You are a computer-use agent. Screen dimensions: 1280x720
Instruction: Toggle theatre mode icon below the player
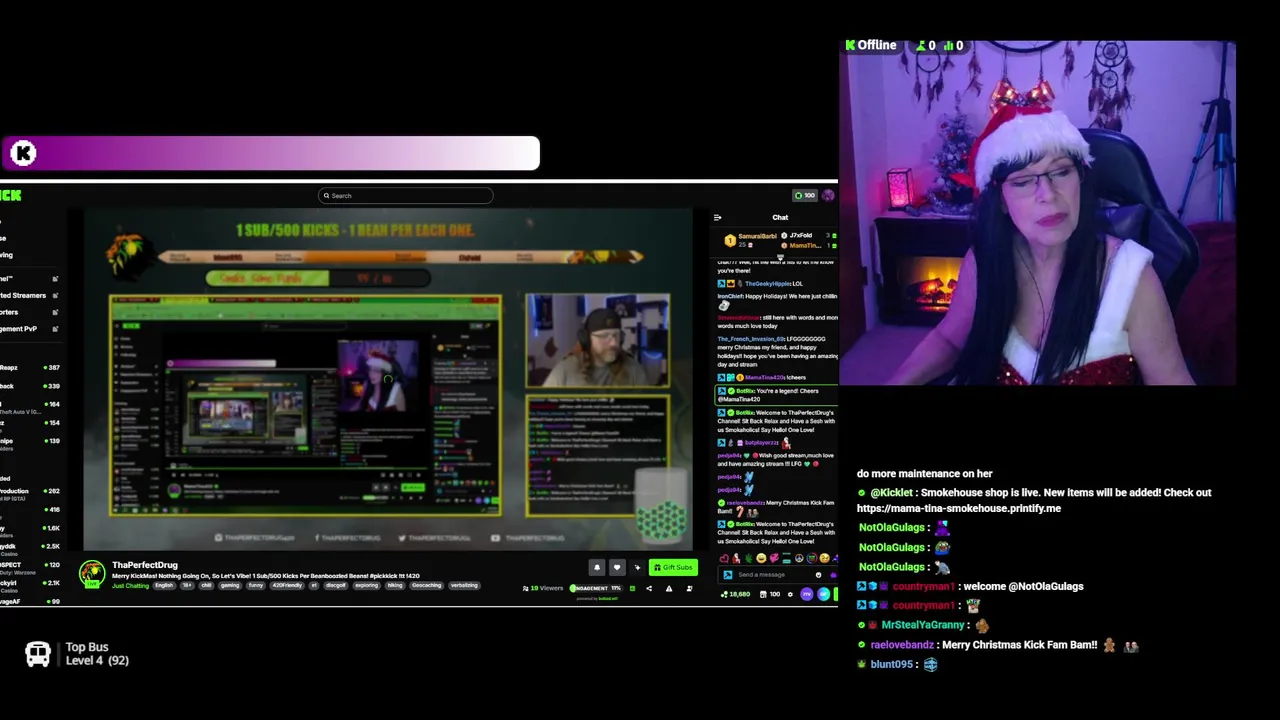tap(689, 588)
